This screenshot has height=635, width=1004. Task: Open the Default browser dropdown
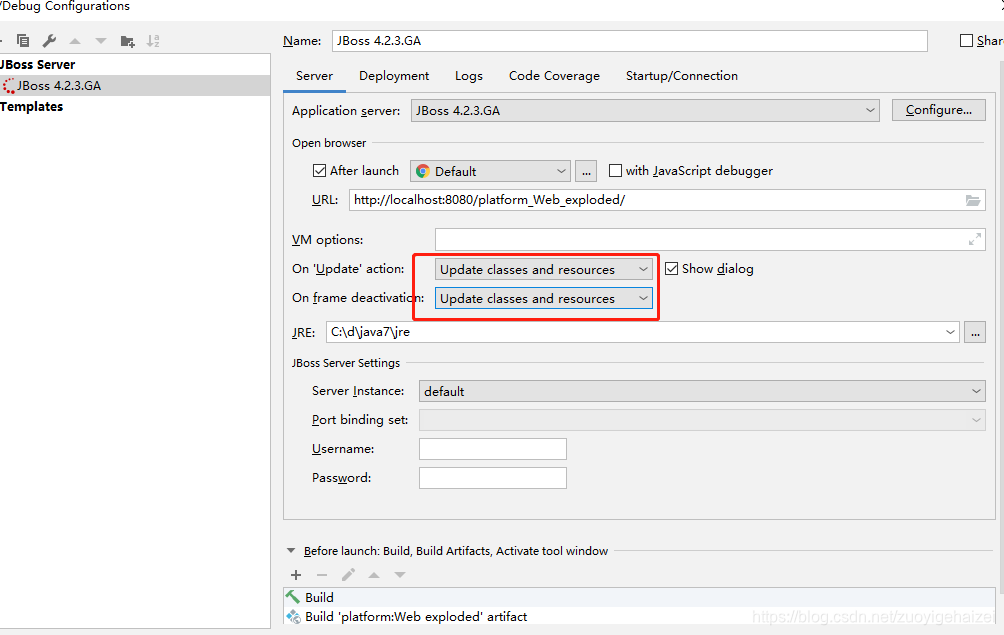[x=490, y=171]
